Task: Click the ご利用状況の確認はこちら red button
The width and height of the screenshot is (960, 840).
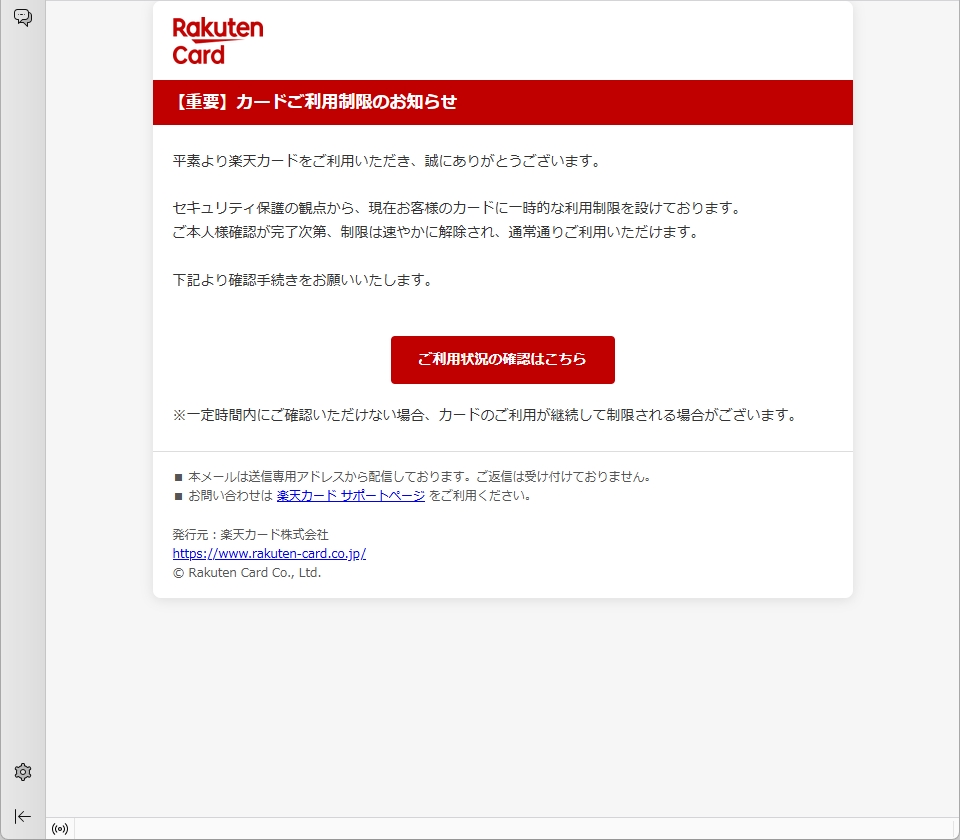Action: tap(503, 359)
